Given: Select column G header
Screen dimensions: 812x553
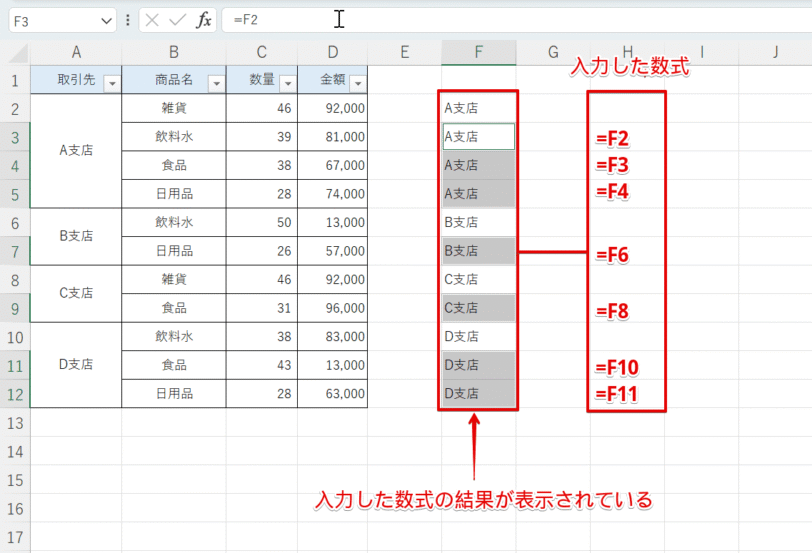Looking at the screenshot, I should pos(553,52).
